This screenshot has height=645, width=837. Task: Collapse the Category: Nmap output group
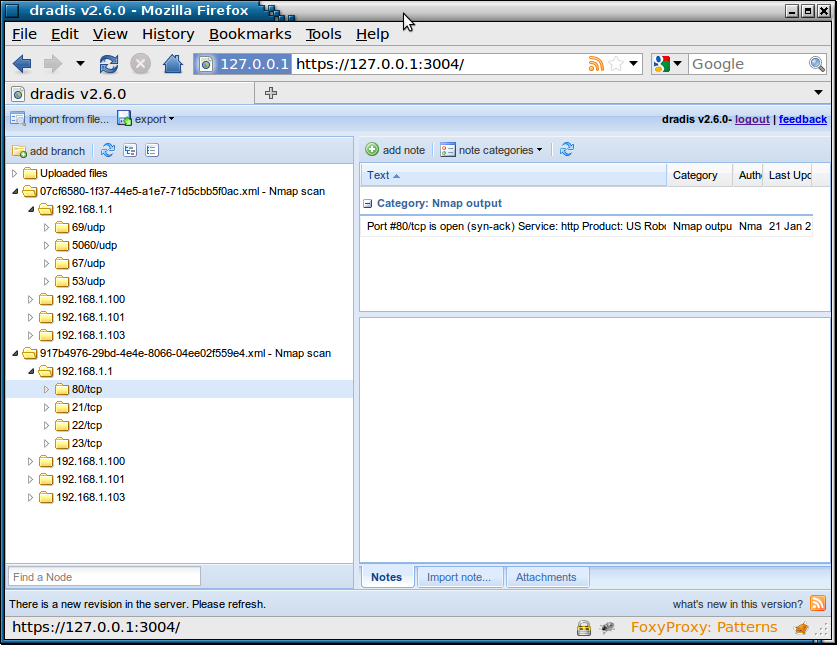368,203
